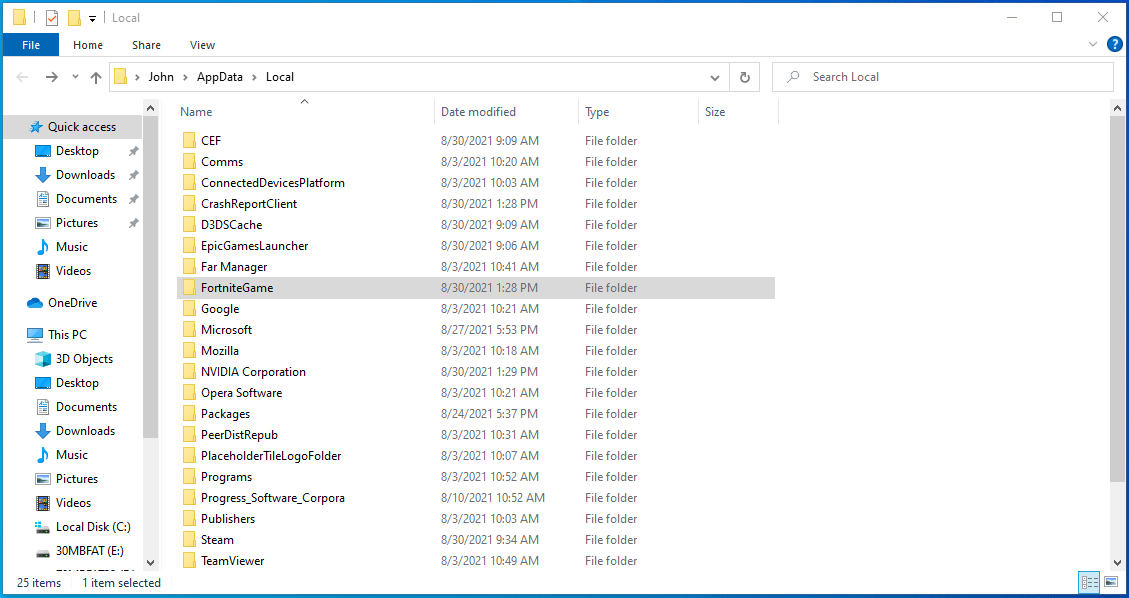Click the Local breadcrumb in address bar

click(x=279, y=77)
